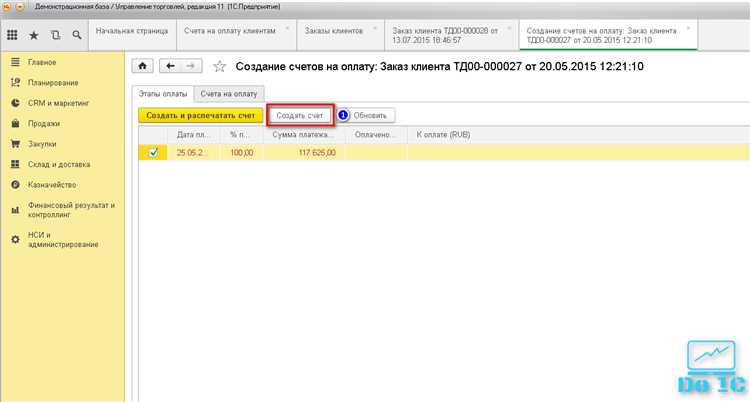The image size is (750, 402).
Task: Go forward with the right arrow
Action: tap(191, 66)
